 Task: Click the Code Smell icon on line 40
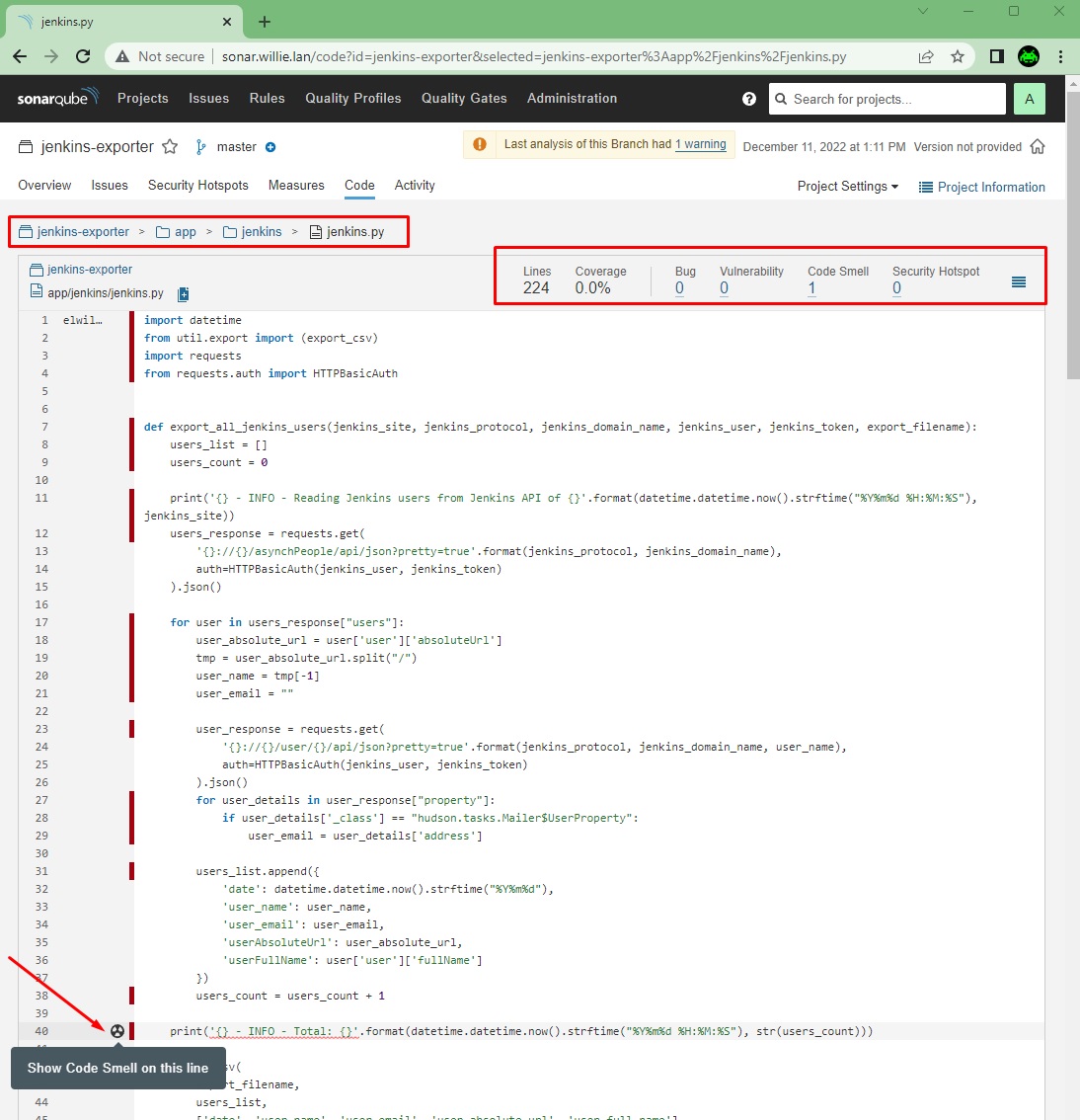click(117, 1030)
